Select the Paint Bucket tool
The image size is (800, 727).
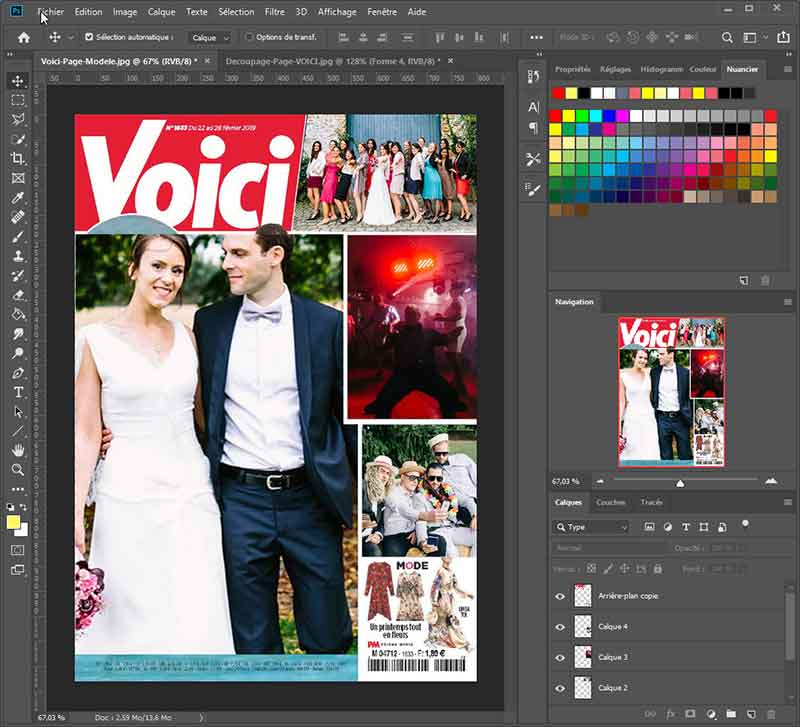18,314
